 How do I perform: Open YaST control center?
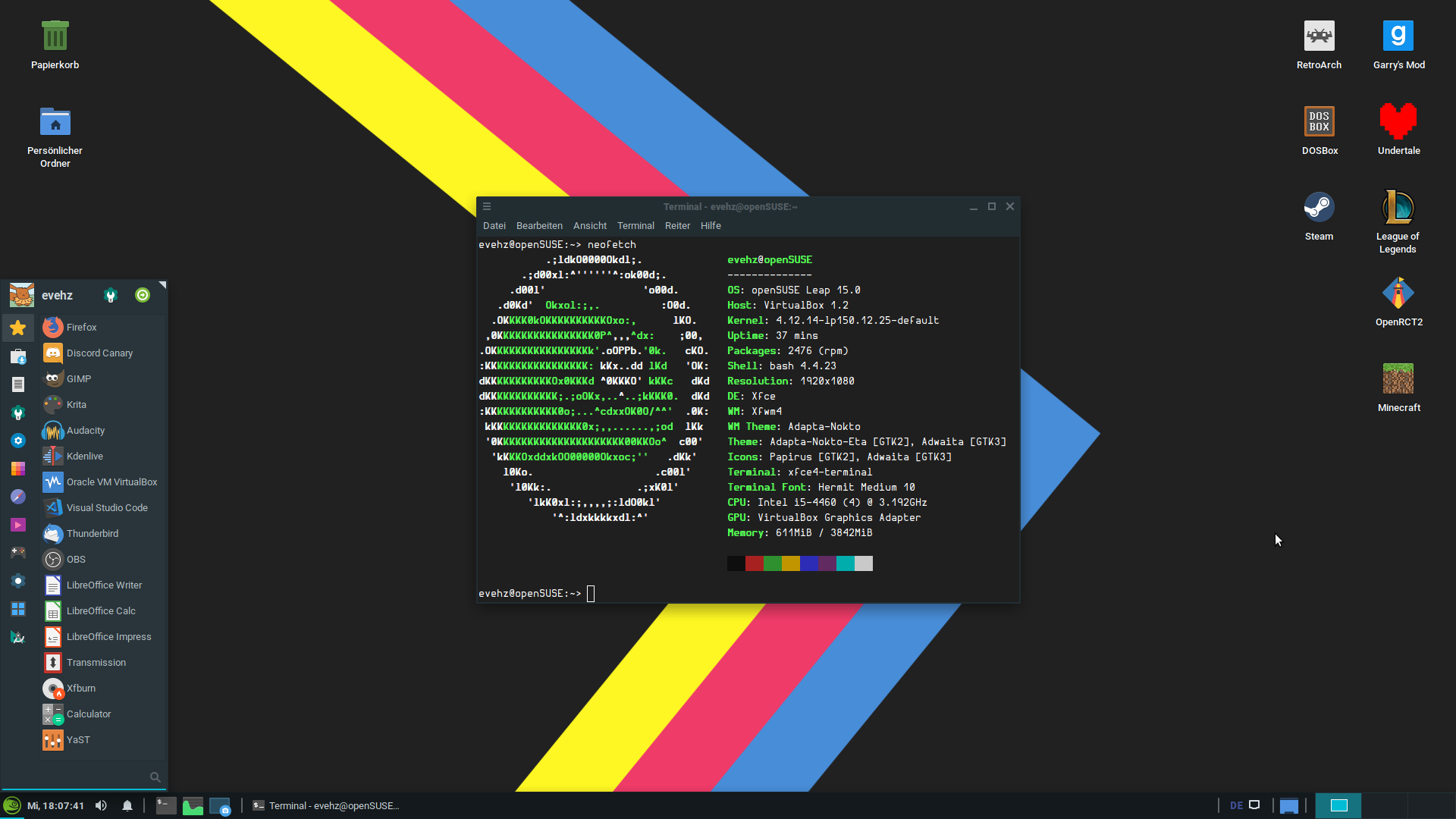pos(103,740)
